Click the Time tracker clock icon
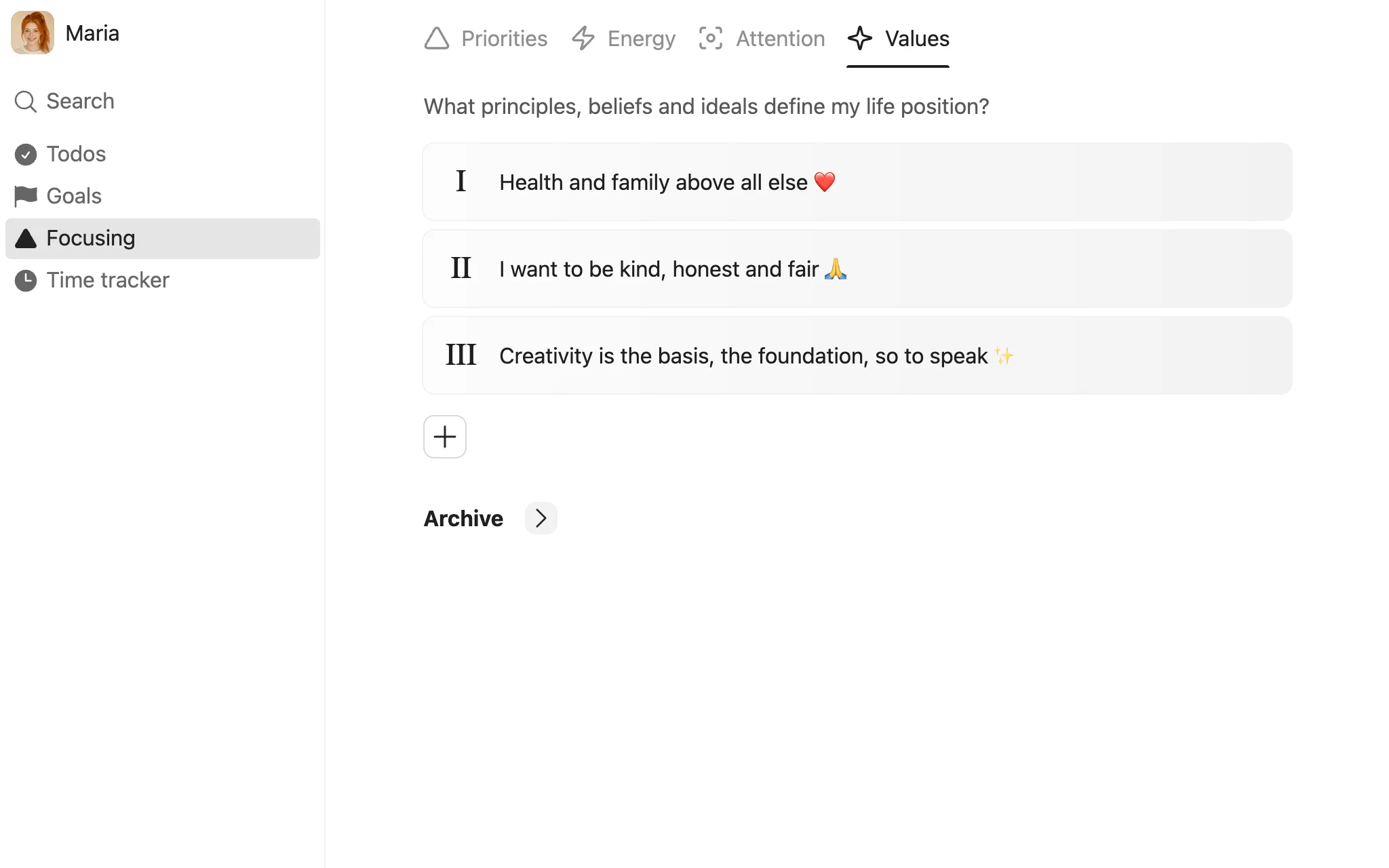1389x868 pixels. click(26, 281)
